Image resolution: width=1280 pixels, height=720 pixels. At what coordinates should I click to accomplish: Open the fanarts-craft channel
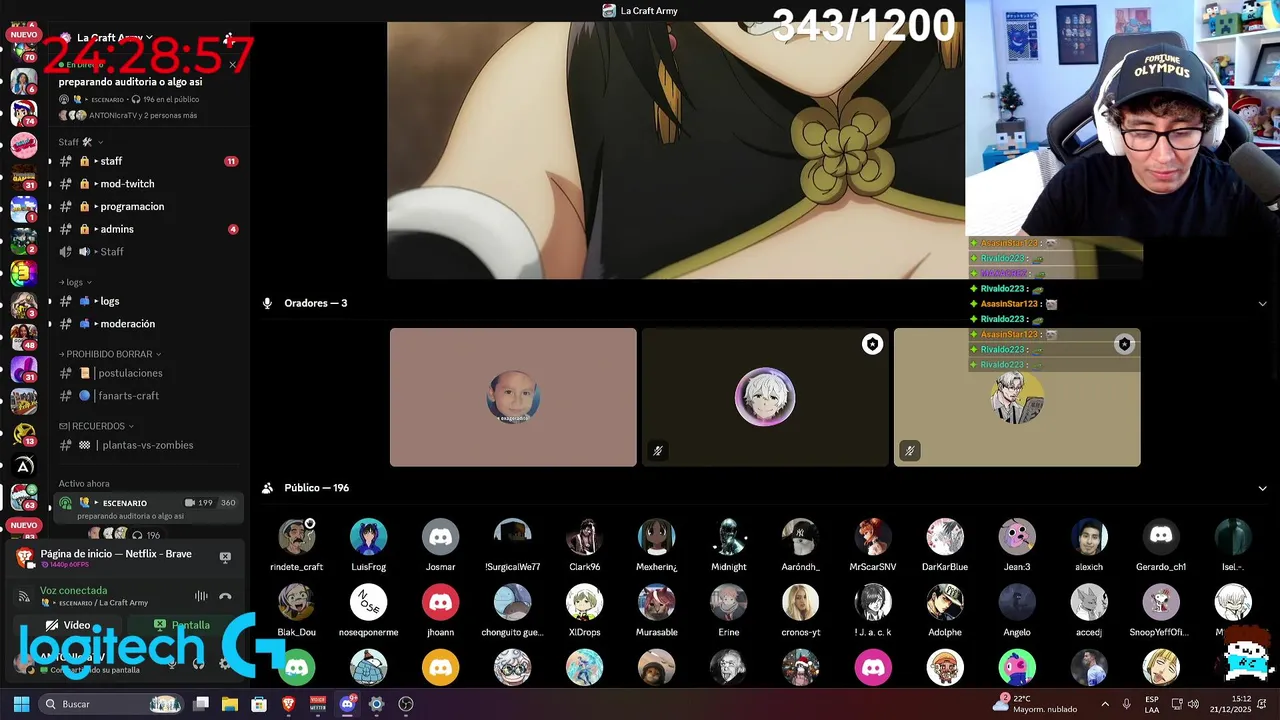(x=147, y=396)
